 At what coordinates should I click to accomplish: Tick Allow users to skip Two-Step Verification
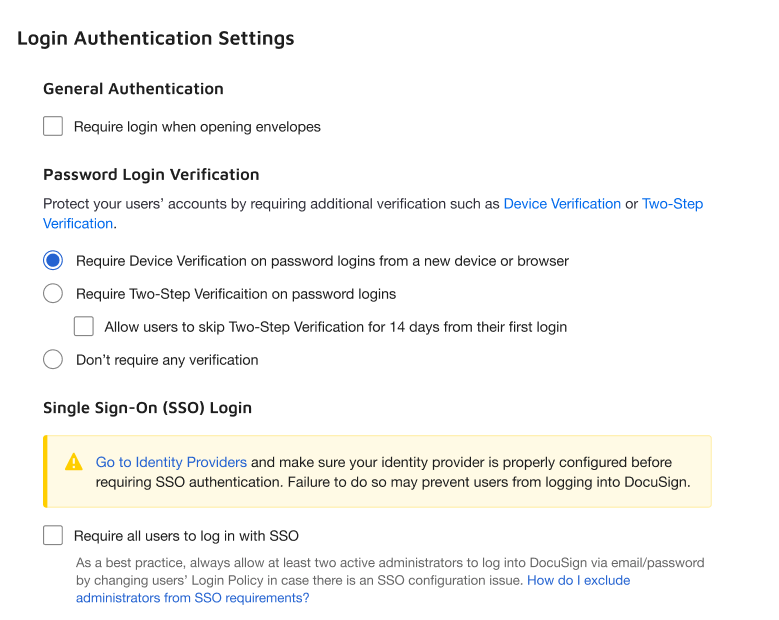(84, 327)
